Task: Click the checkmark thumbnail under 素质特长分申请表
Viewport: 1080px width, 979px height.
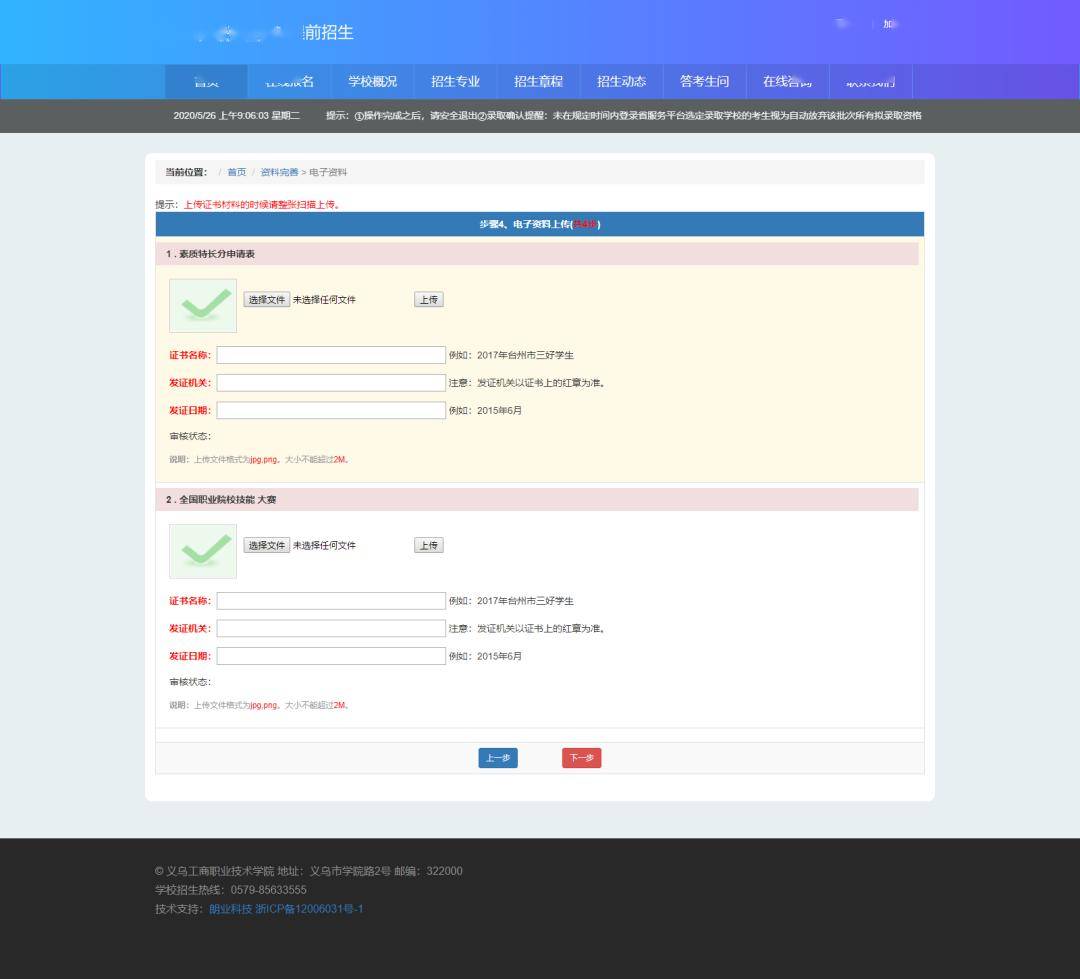Action: (202, 305)
